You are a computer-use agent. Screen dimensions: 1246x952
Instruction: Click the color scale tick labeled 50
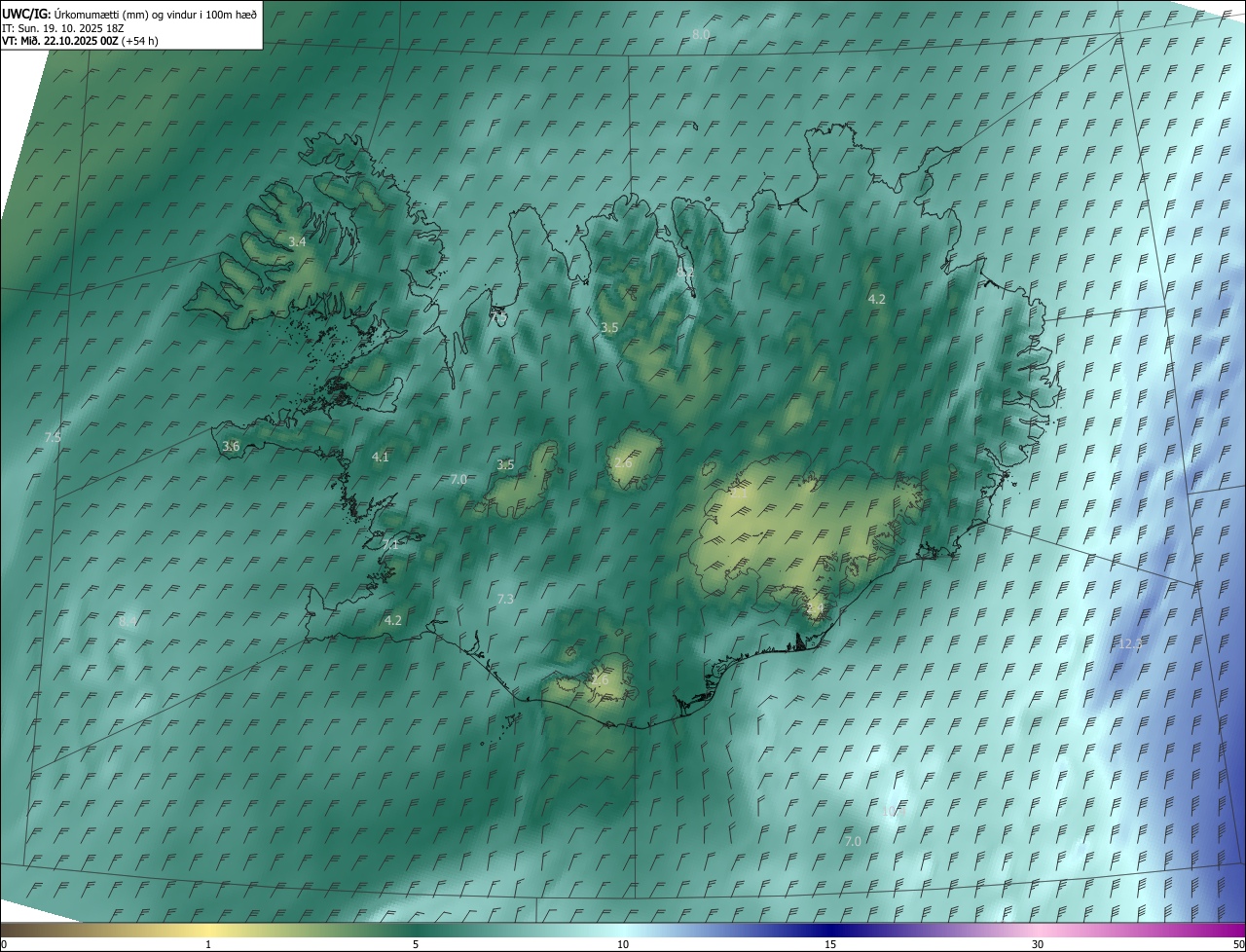[1238, 944]
